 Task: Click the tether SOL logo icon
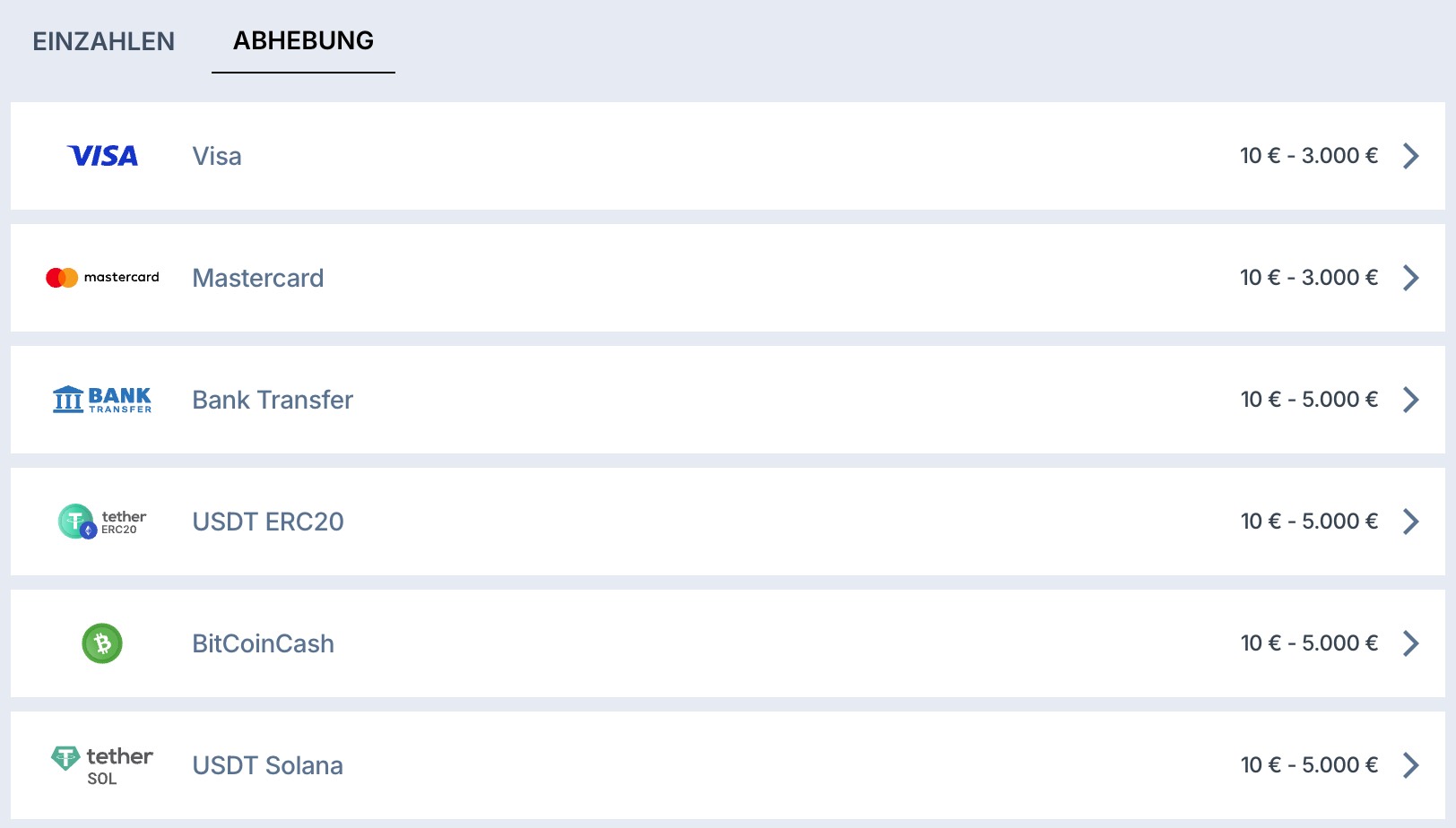pos(102,765)
